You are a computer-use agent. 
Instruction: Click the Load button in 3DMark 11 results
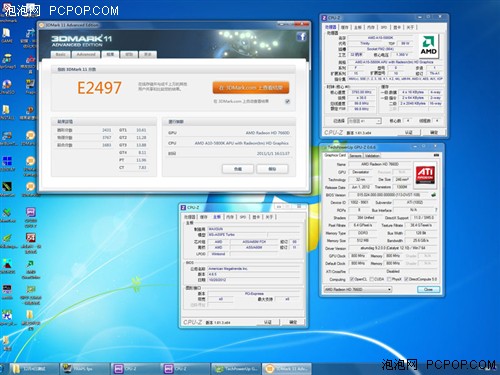point(238,169)
